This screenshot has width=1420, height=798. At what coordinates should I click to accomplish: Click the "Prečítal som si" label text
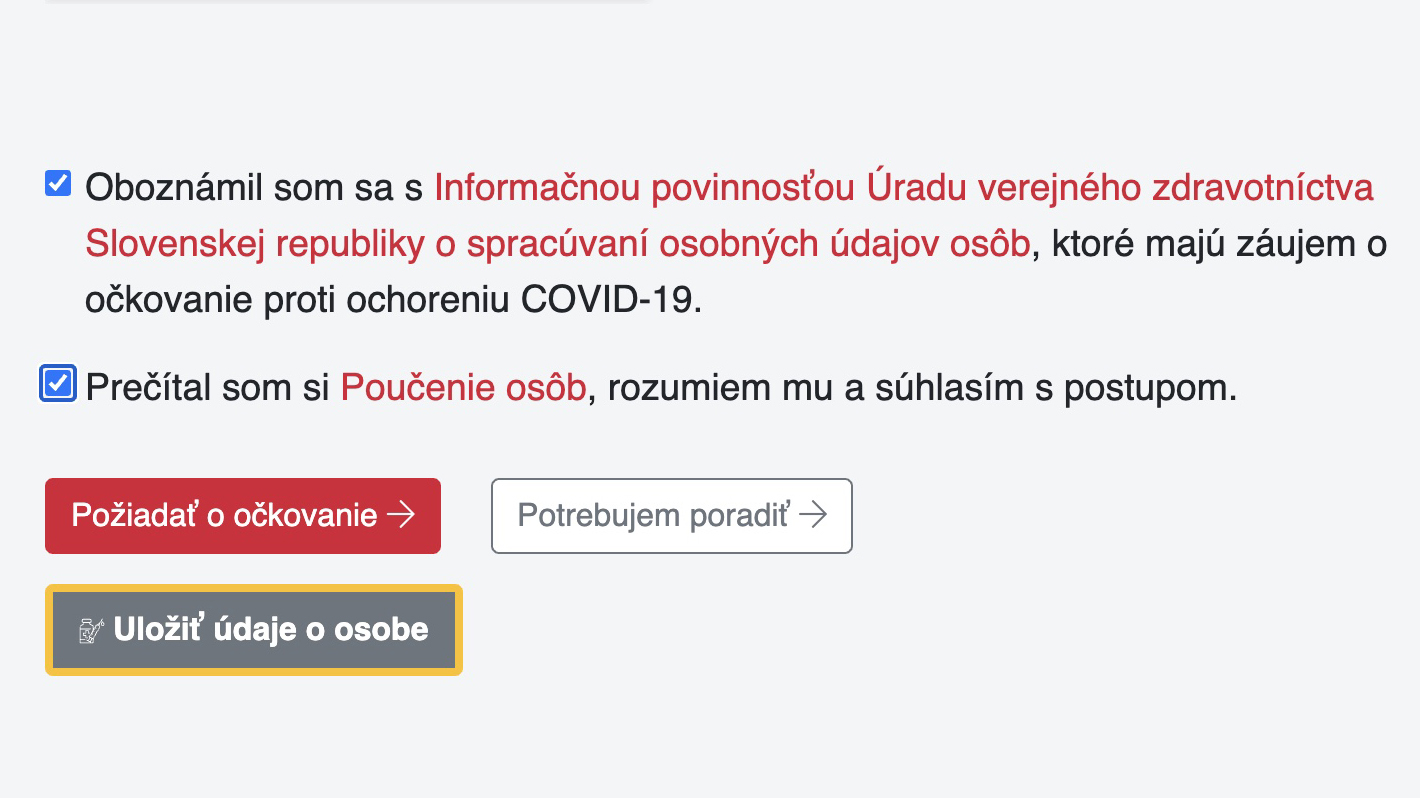tap(208, 388)
